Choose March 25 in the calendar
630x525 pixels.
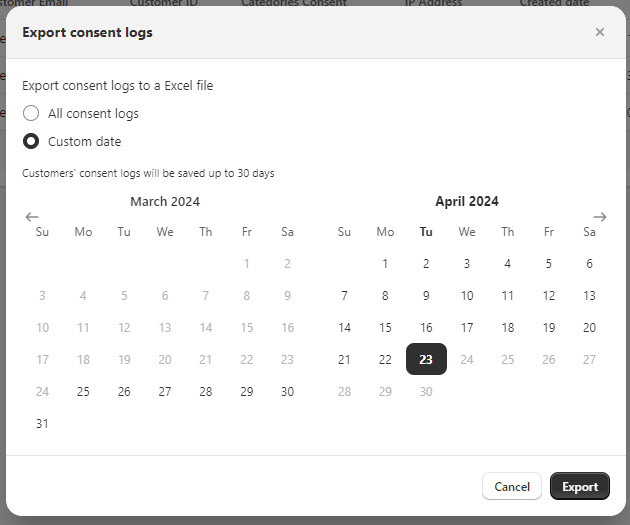tap(83, 392)
